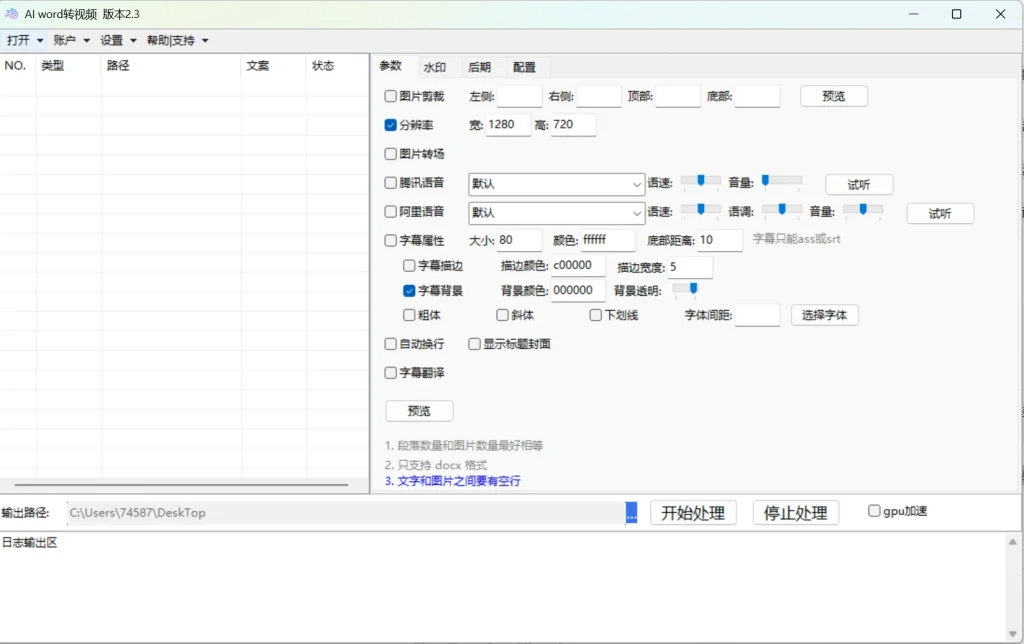Enable the gpu加速 checkbox
Viewport: 1024px width, 644px height.
tap(874, 511)
